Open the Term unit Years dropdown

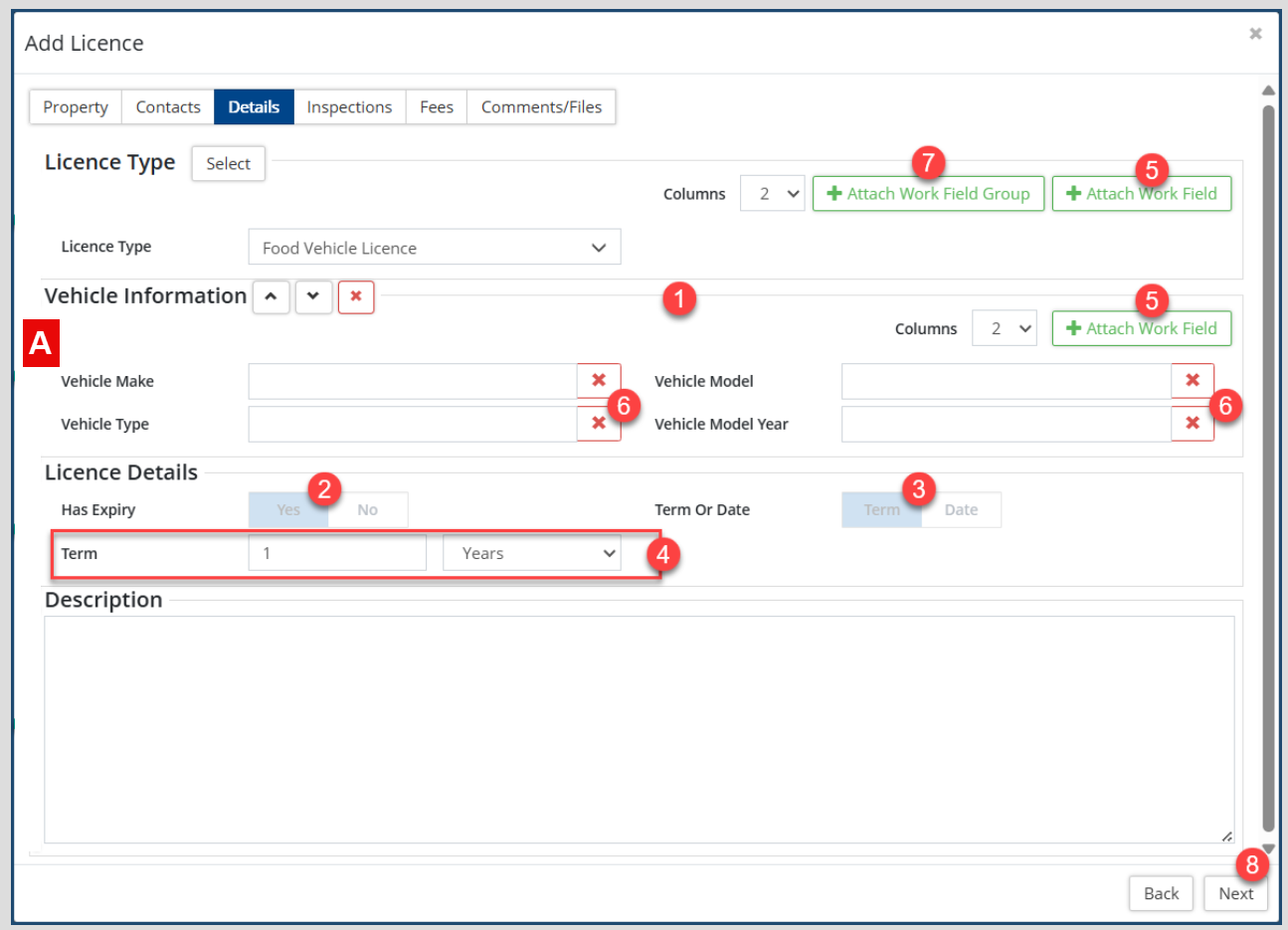(x=532, y=553)
